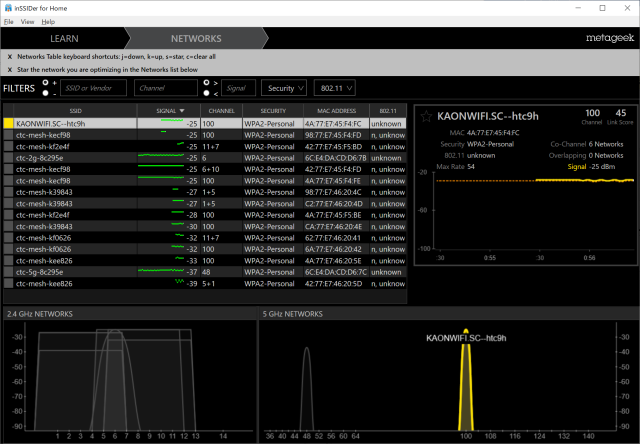
Task: Click the SSID or Vendor filter field
Action: click(x=93, y=88)
